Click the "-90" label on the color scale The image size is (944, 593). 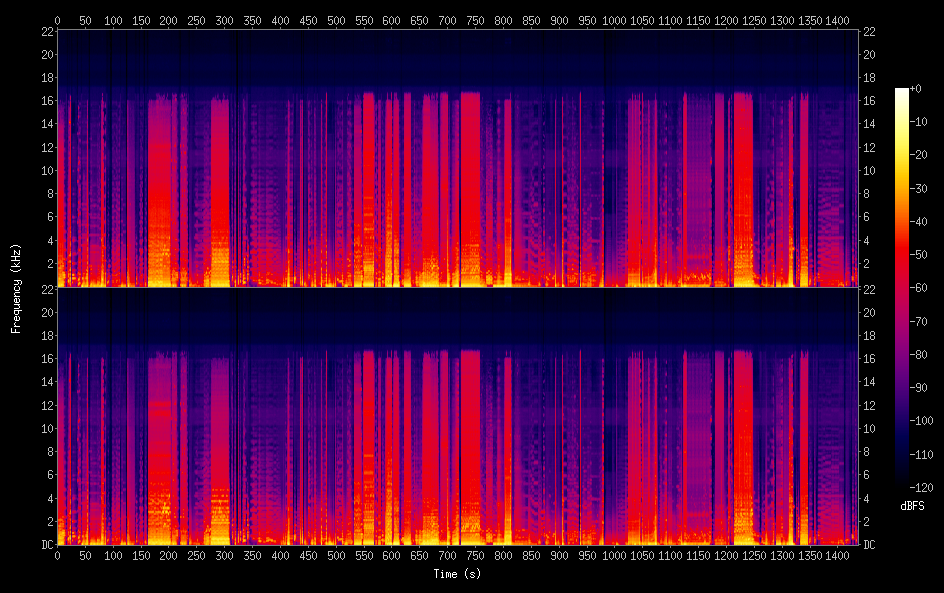923,388
